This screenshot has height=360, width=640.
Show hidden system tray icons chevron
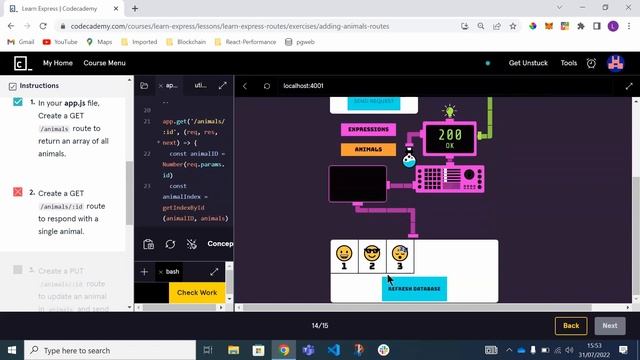point(509,350)
